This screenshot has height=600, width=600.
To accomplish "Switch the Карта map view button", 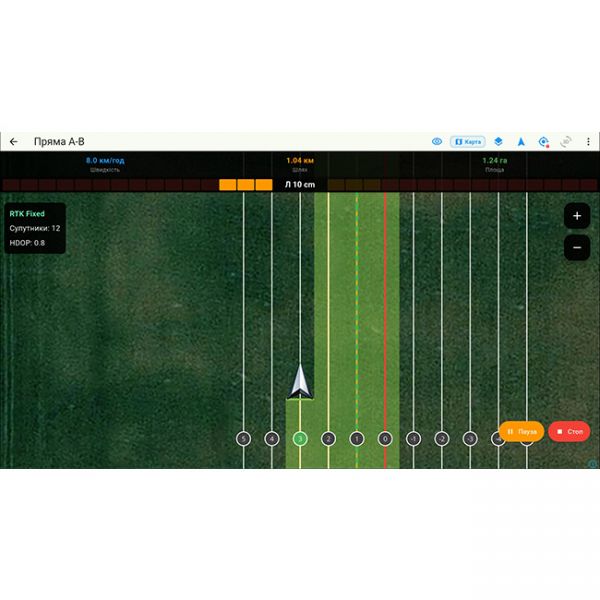I will (x=468, y=142).
